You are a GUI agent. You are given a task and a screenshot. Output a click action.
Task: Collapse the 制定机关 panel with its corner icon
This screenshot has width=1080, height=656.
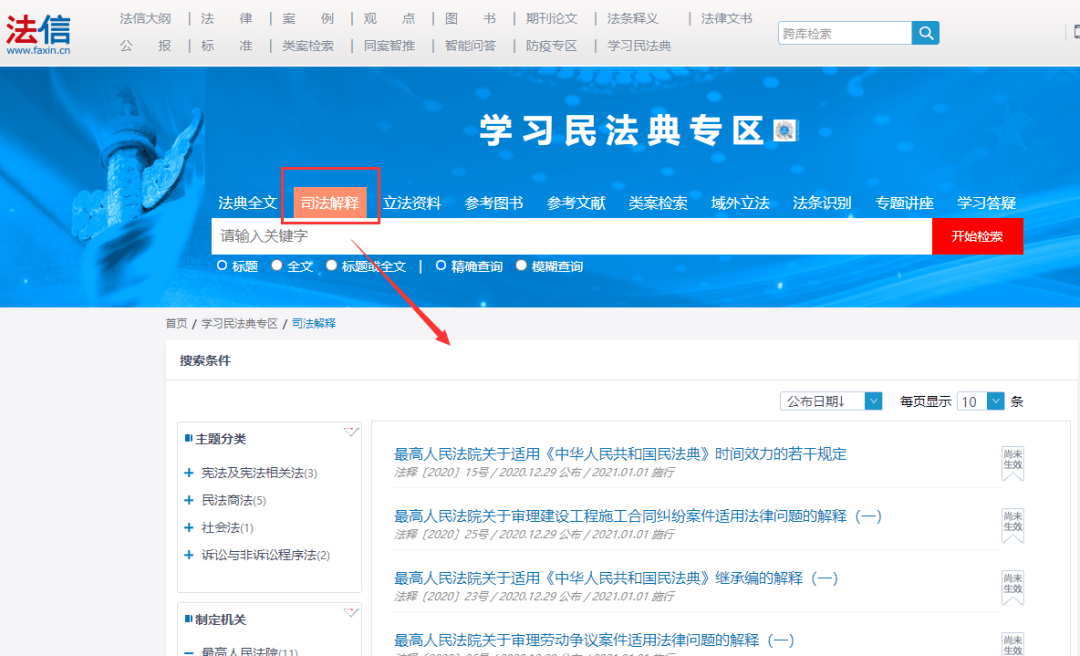point(351,612)
